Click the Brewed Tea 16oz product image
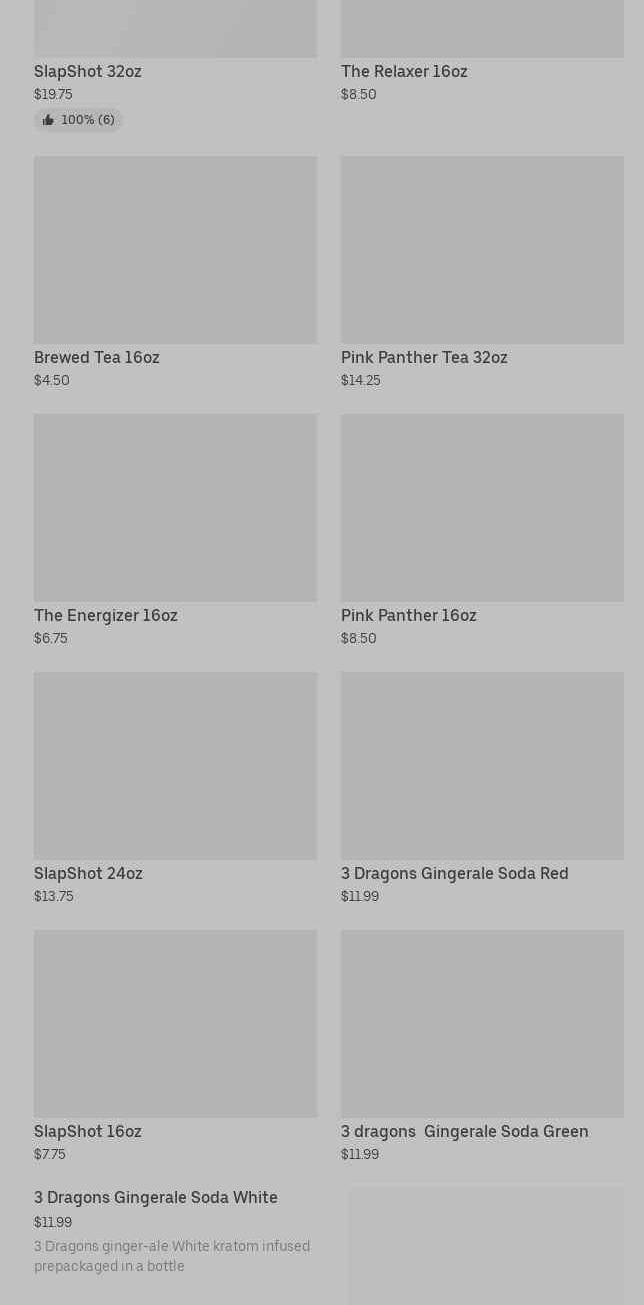This screenshot has width=644, height=1305. pyautogui.click(x=175, y=250)
